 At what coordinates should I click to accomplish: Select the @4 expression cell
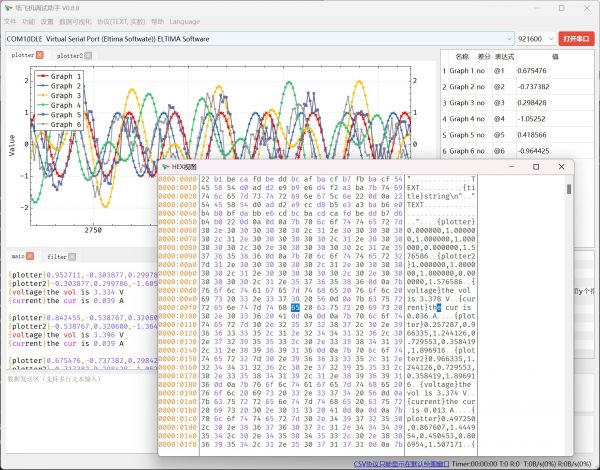(499, 119)
